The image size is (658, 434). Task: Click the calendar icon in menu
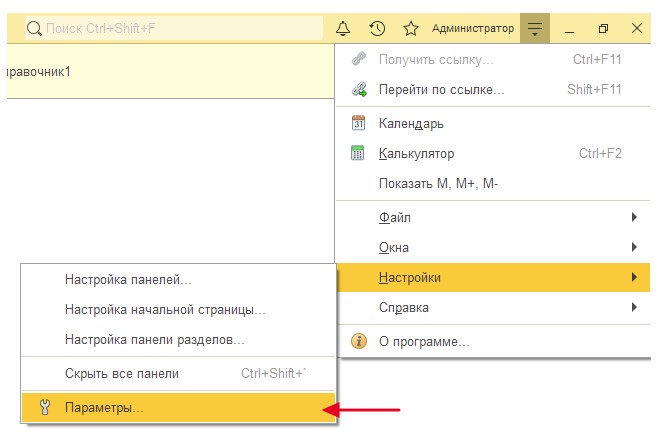(359, 123)
